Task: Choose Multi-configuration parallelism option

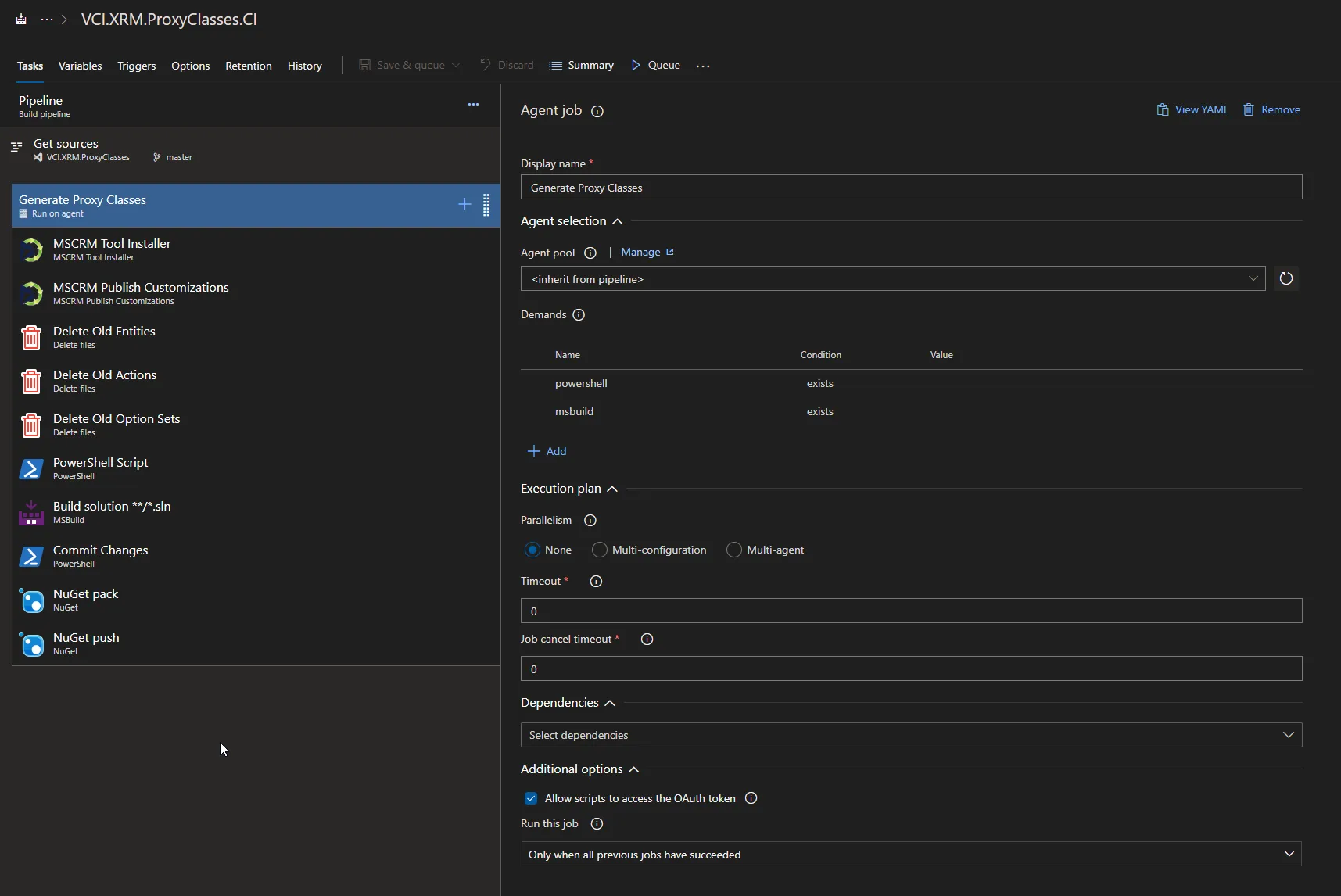Action: 600,550
